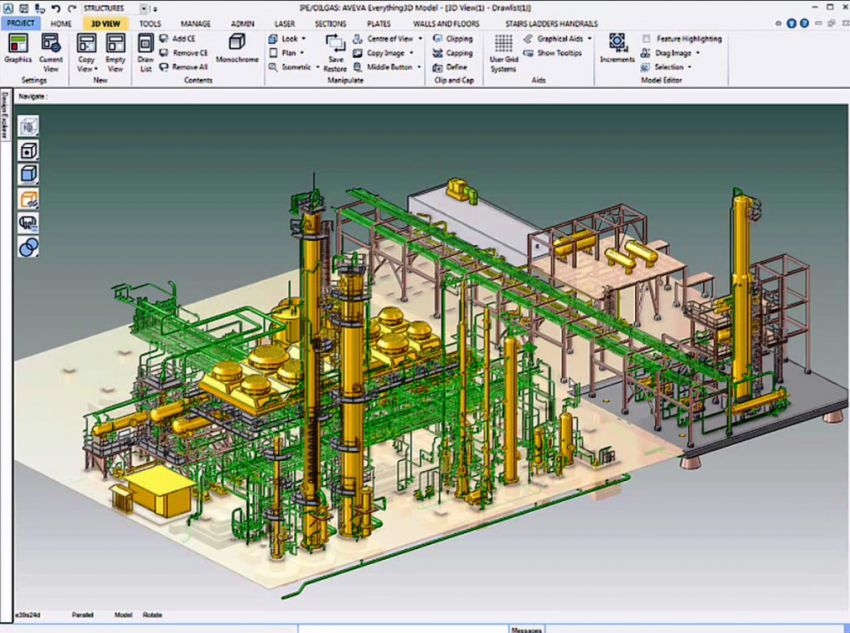The image size is (850, 633).
Task: Click the Save Restore view icon
Action: pyautogui.click(x=335, y=50)
